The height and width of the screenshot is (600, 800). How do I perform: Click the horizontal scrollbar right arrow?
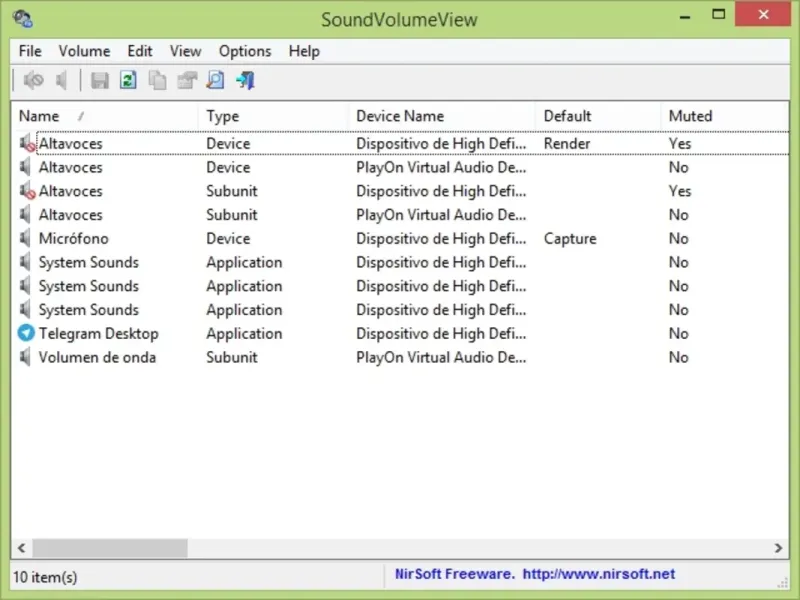click(x=780, y=548)
